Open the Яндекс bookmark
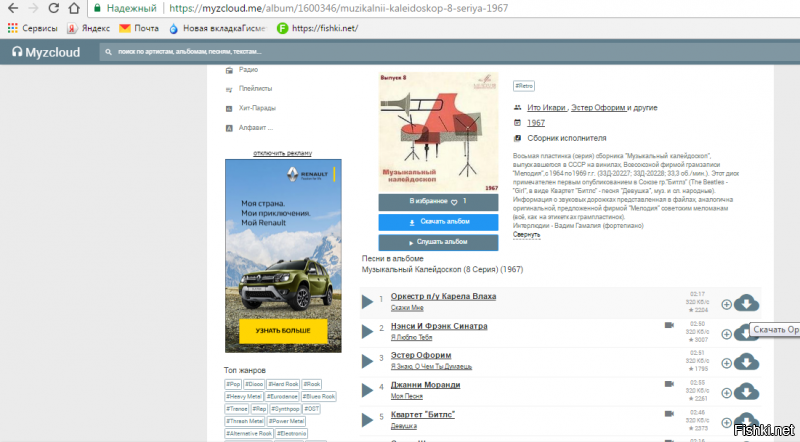800x442 pixels. [89, 28]
